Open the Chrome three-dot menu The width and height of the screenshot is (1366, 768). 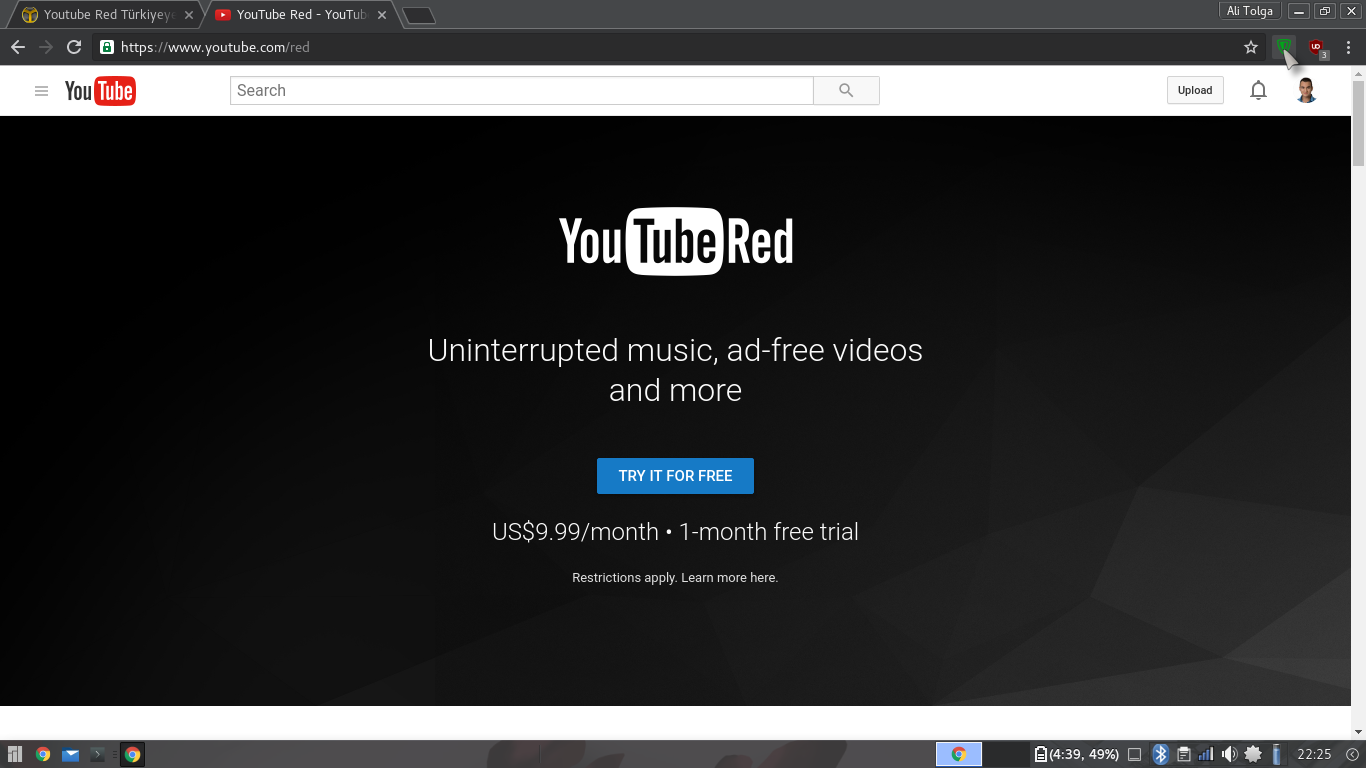1349,47
